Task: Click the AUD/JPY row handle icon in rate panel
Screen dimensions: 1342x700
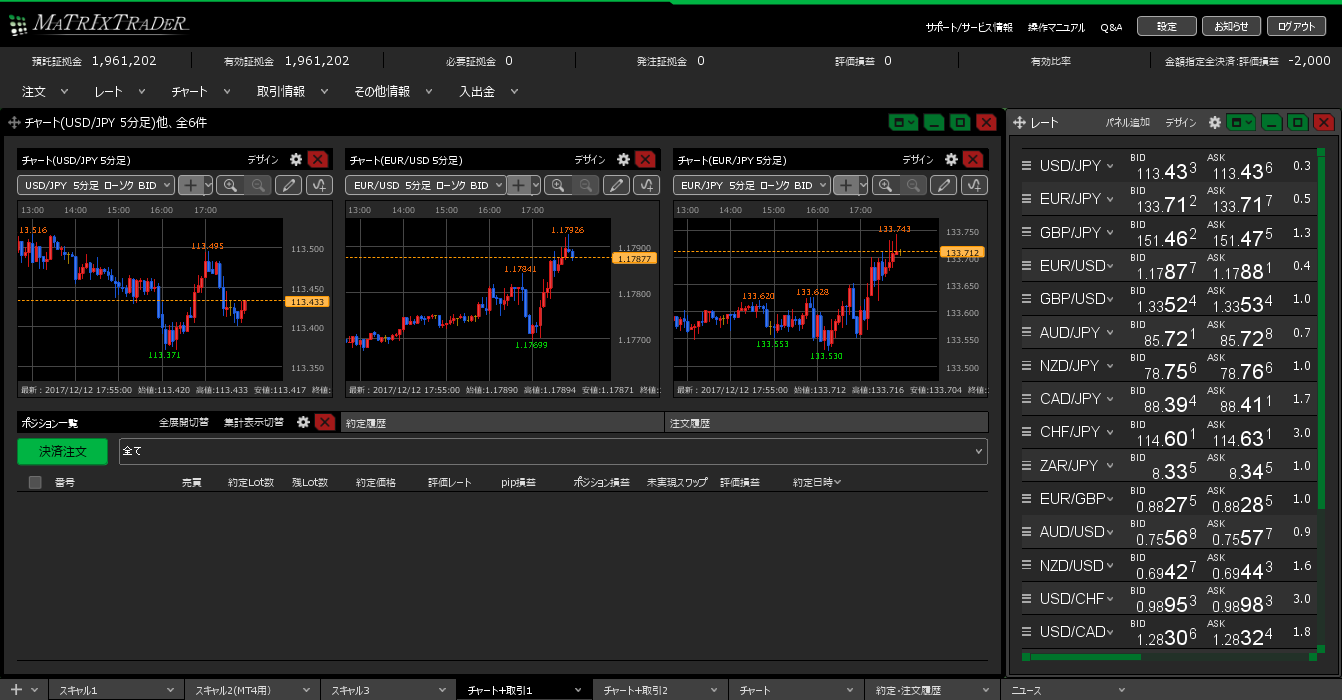Action: [1026, 332]
